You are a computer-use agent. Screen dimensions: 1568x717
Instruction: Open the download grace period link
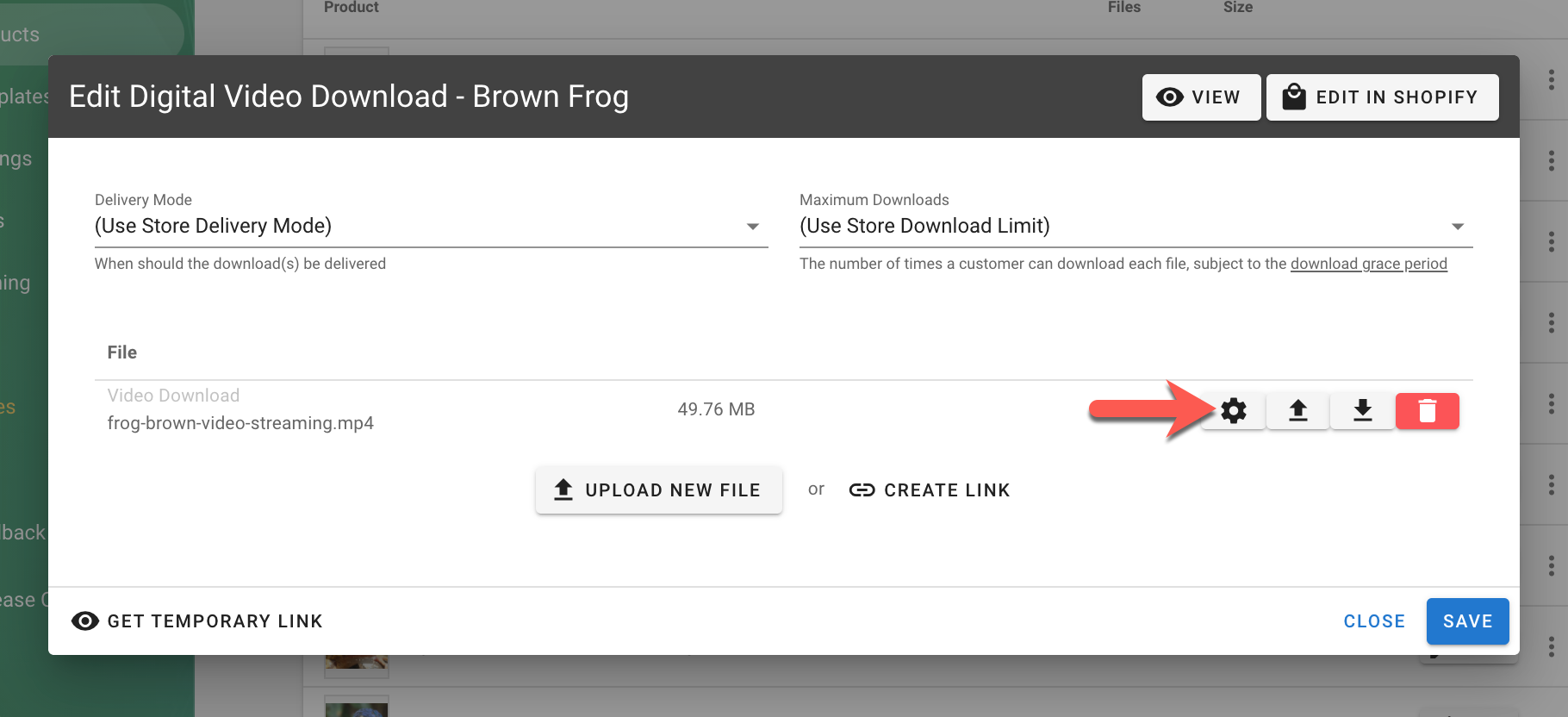pyautogui.click(x=1368, y=264)
